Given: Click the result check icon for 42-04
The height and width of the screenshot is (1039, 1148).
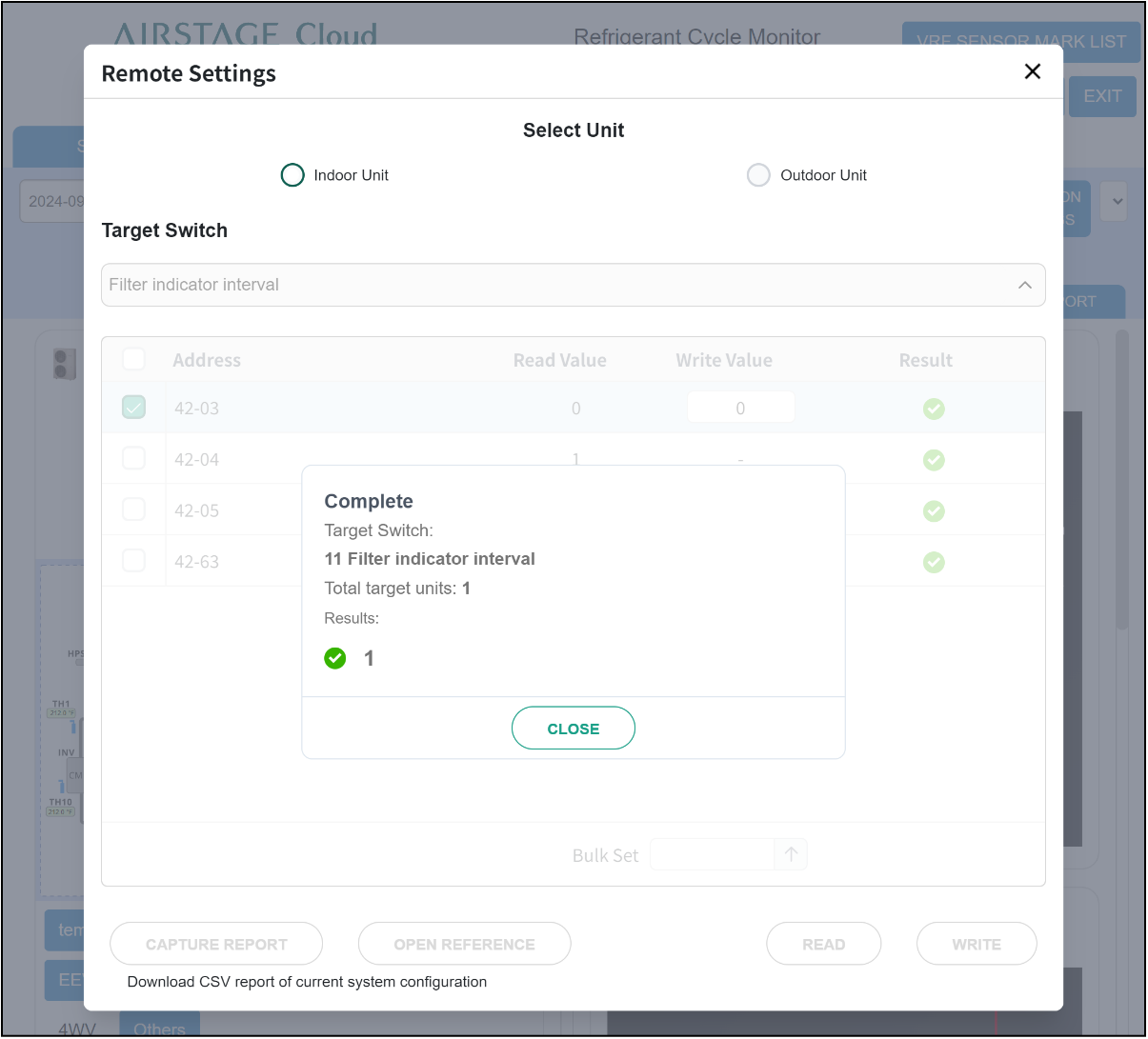Looking at the screenshot, I should coord(934,460).
